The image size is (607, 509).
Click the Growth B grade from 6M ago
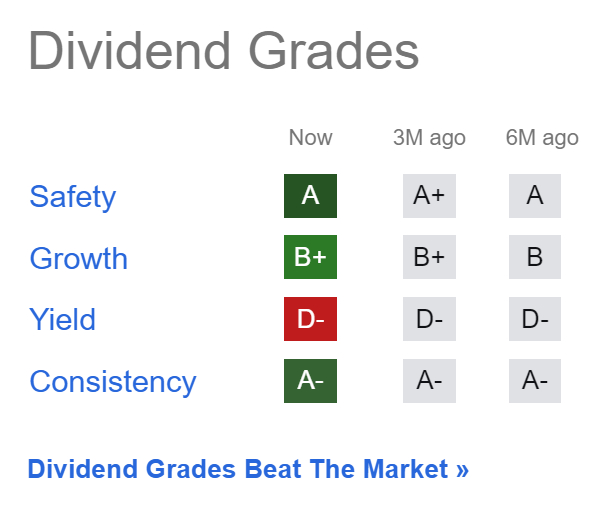[535, 258]
